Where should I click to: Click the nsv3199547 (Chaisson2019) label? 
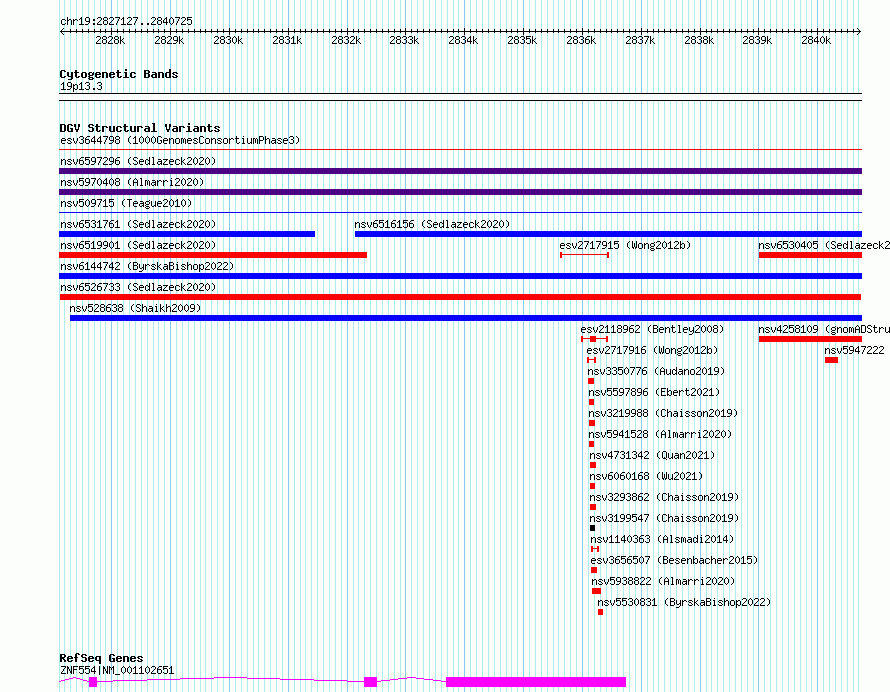(x=664, y=518)
